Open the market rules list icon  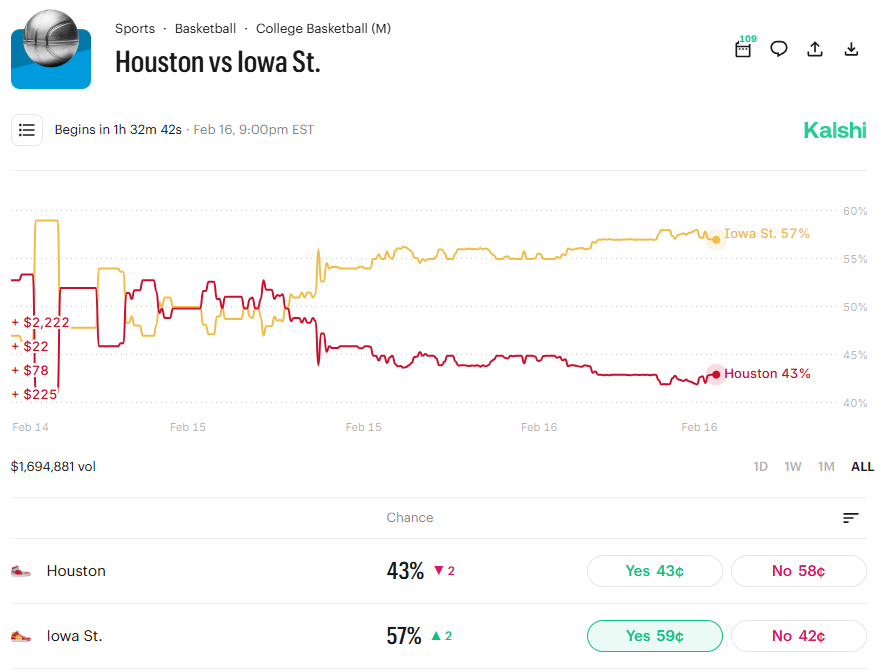[26, 130]
